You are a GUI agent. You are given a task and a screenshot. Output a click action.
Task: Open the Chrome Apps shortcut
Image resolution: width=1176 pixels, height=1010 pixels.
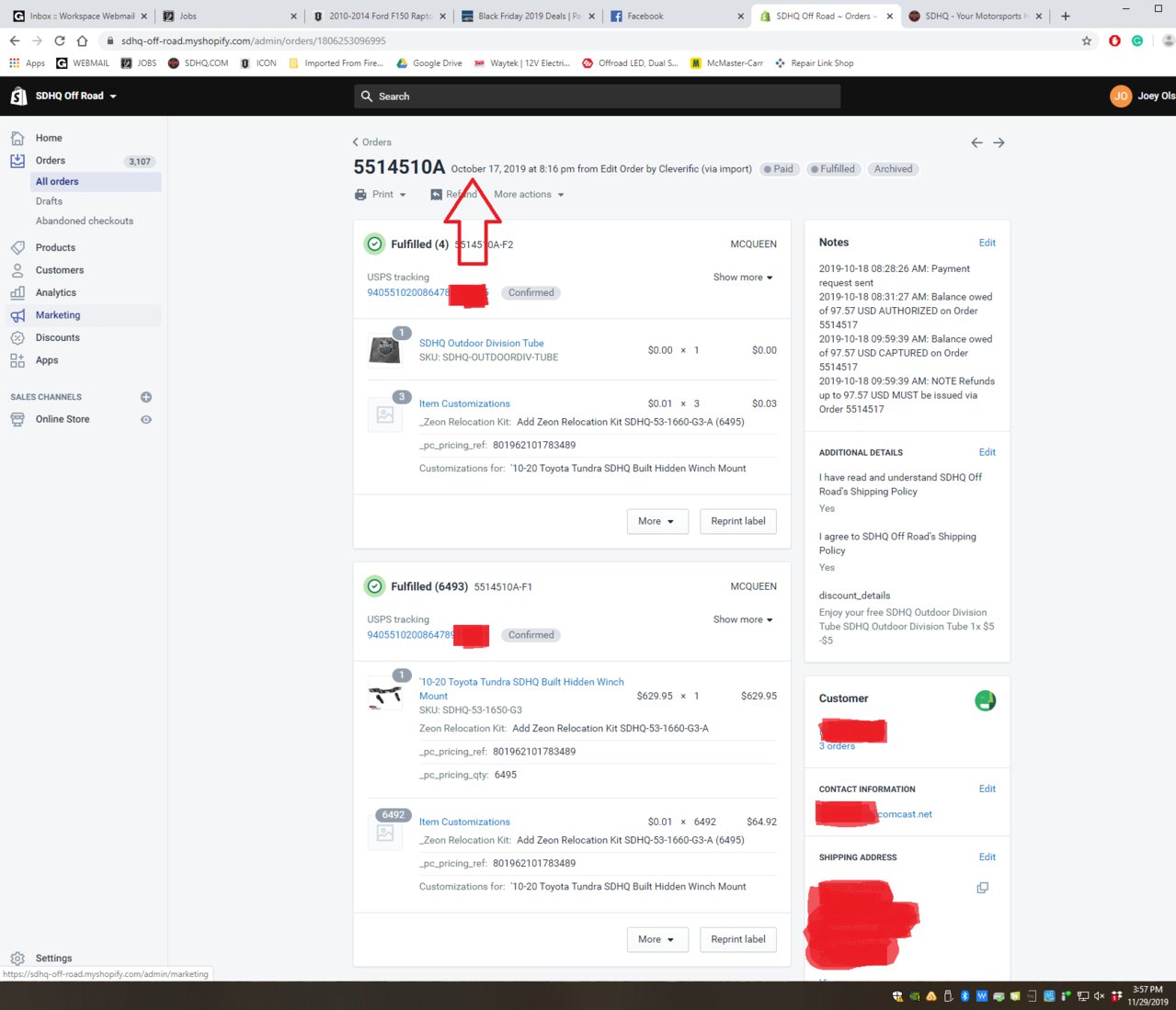pyautogui.click(x=27, y=63)
